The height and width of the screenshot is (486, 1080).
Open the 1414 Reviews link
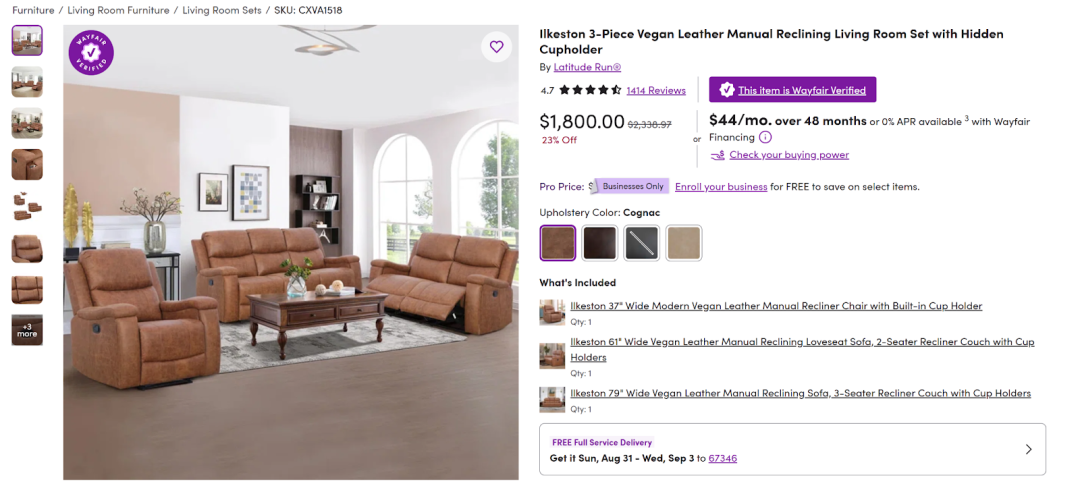pos(656,90)
